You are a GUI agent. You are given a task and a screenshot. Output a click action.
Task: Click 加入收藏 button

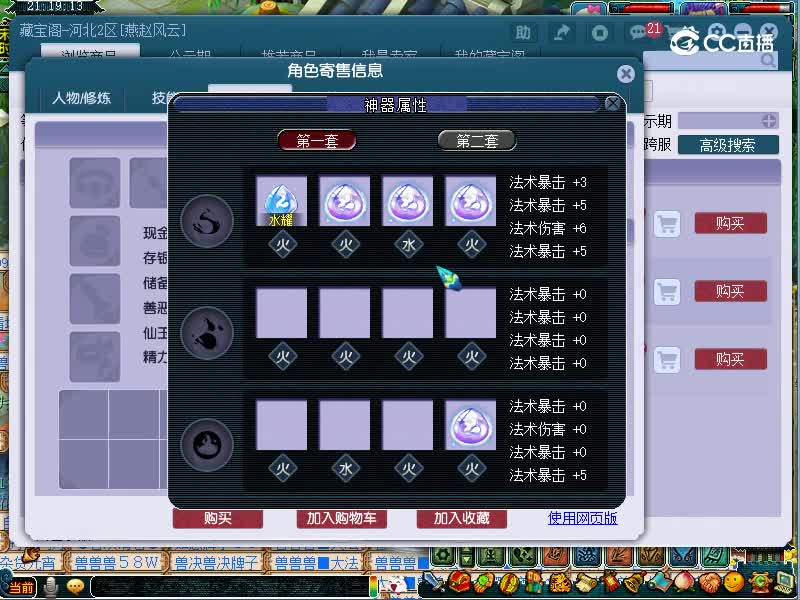(x=461, y=518)
